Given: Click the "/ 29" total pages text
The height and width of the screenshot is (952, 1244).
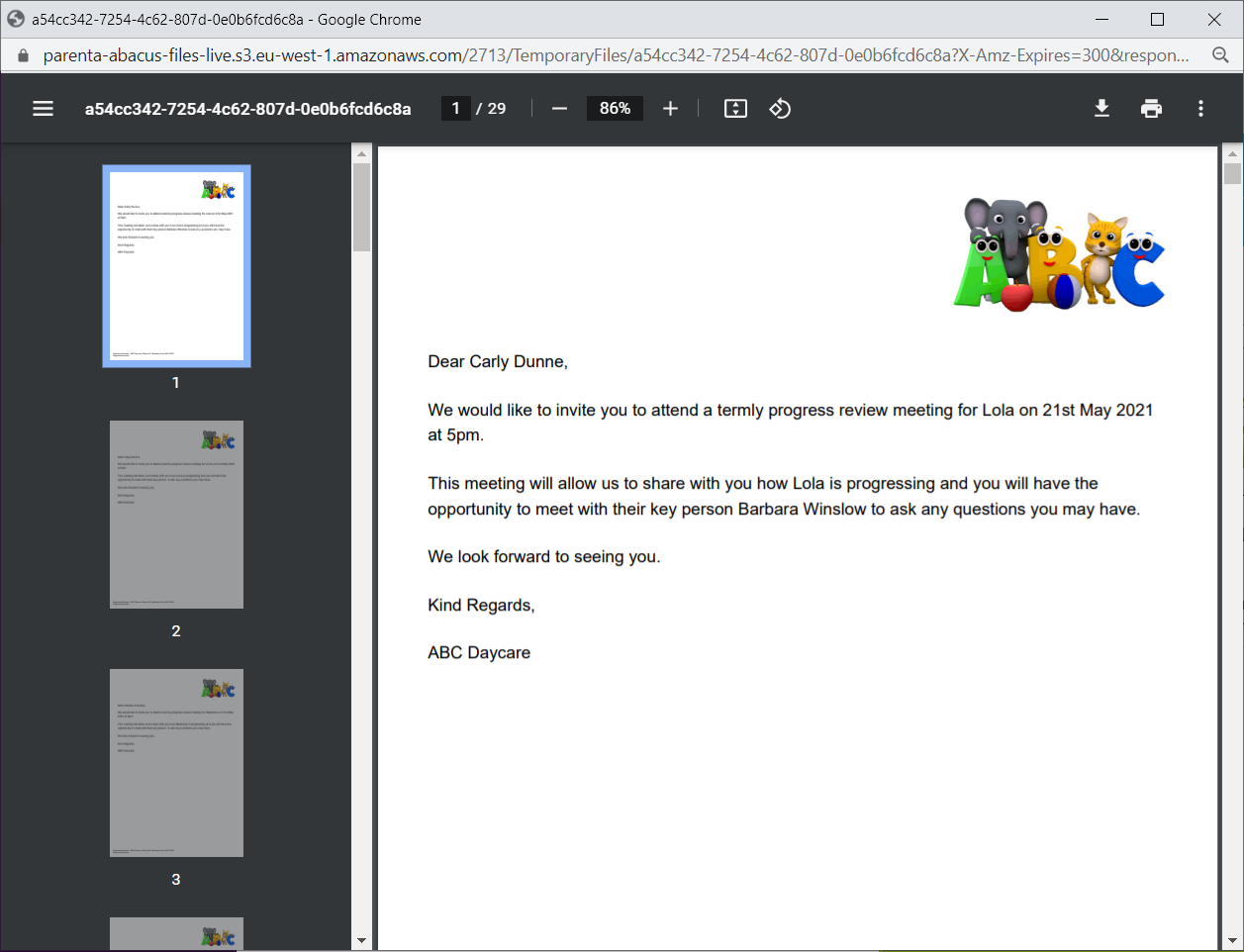Looking at the screenshot, I should (491, 109).
